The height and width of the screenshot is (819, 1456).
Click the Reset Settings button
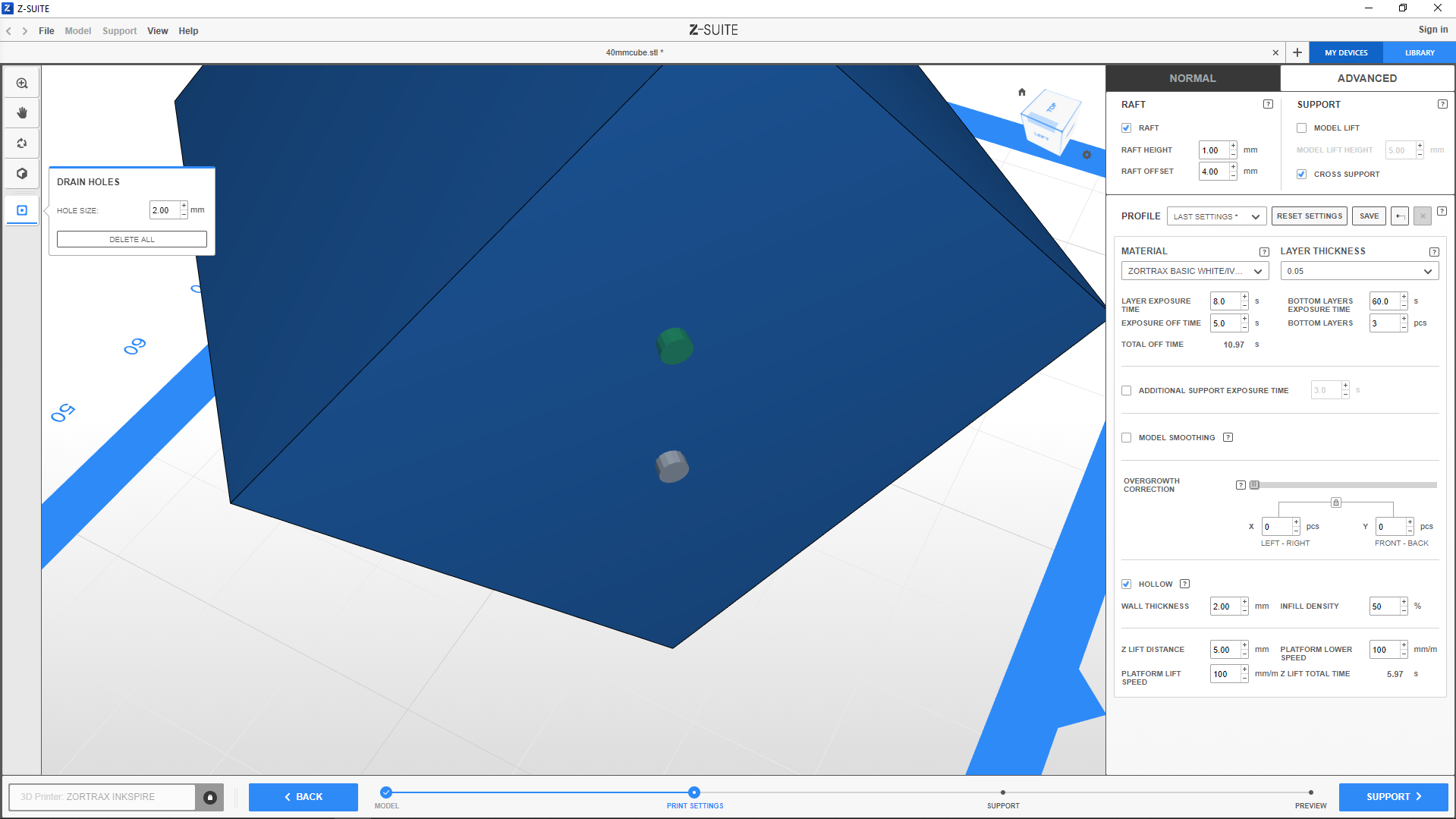[x=1309, y=216]
